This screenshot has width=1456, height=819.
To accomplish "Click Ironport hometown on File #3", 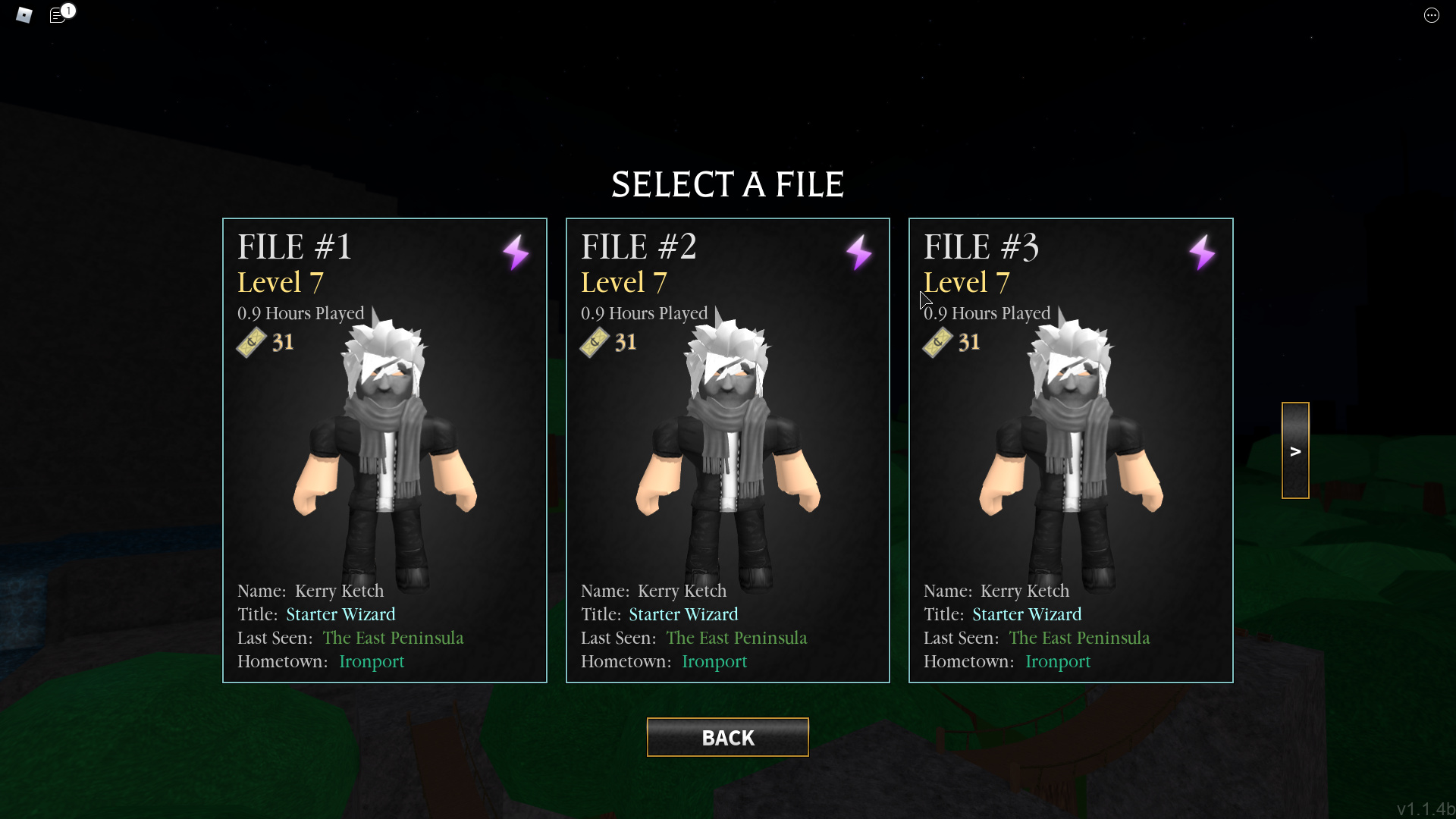I will (1058, 662).
